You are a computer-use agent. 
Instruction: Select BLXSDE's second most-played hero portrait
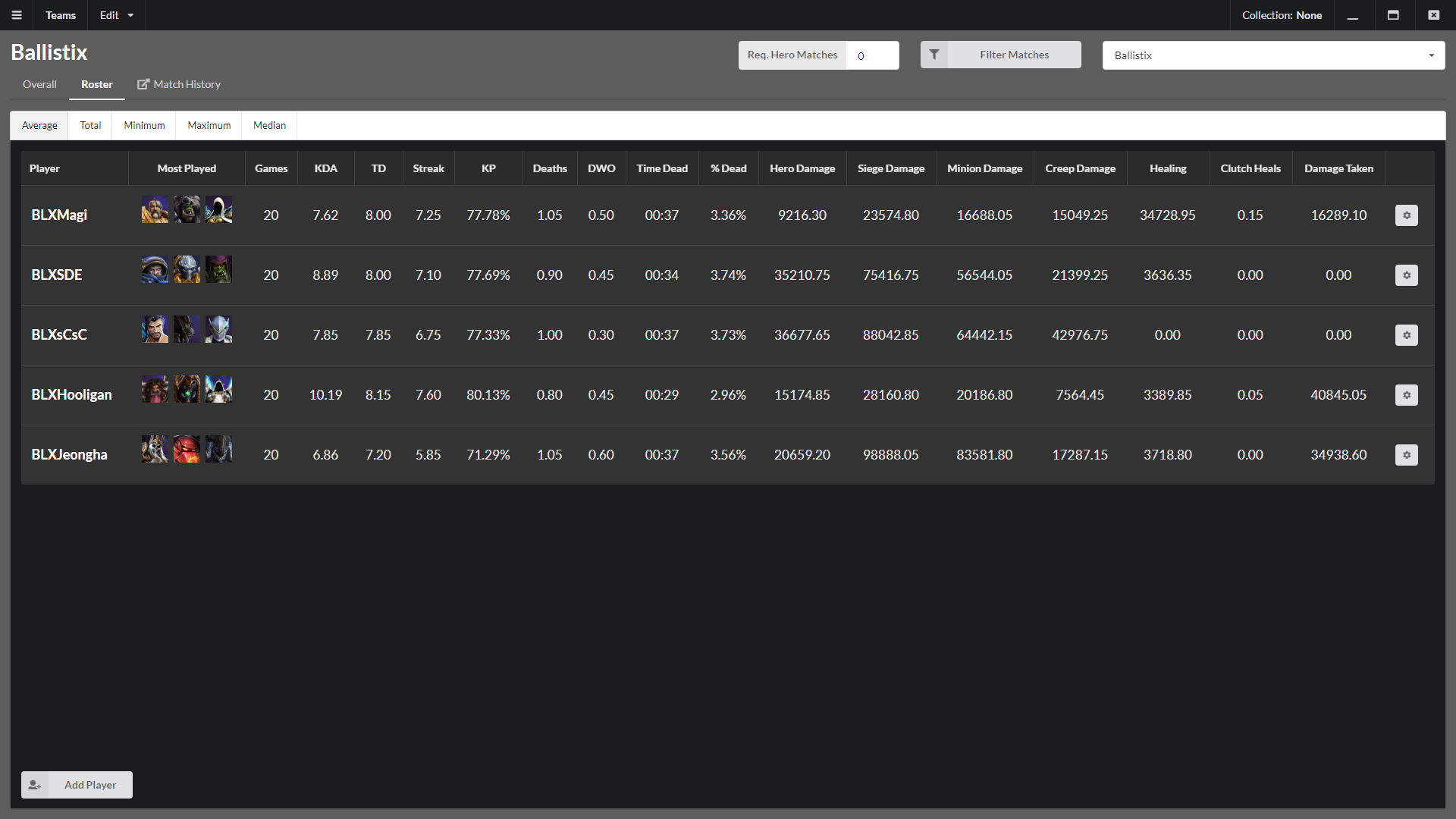tap(187, 269)
